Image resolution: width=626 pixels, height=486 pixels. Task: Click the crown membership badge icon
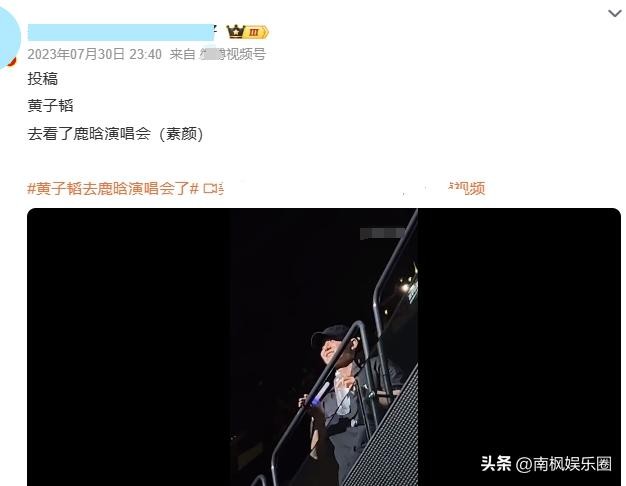tap(235, 32)
